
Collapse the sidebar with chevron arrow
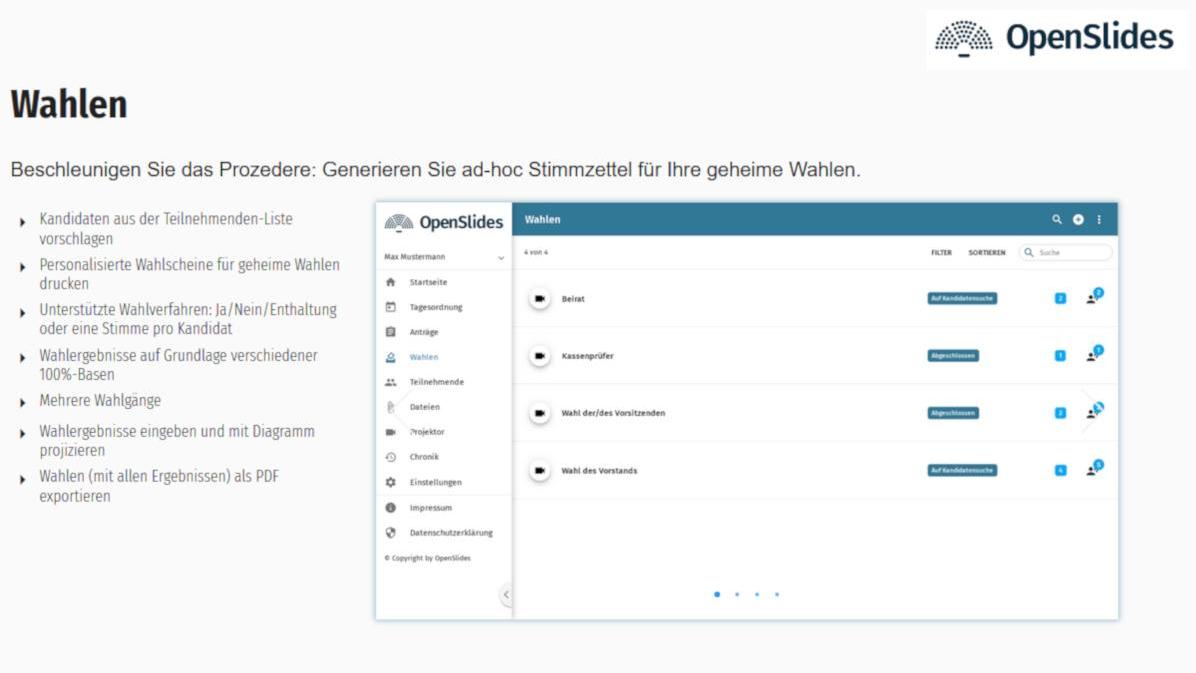tap(506, 594)
